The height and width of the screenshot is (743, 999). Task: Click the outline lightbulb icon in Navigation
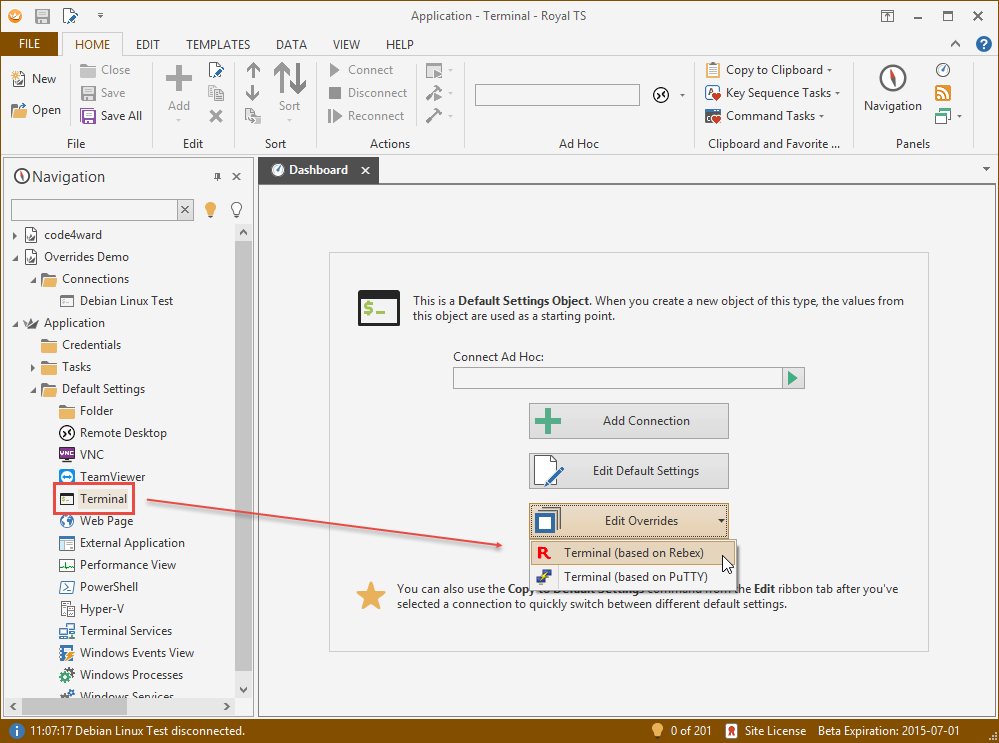click(236, 210)
